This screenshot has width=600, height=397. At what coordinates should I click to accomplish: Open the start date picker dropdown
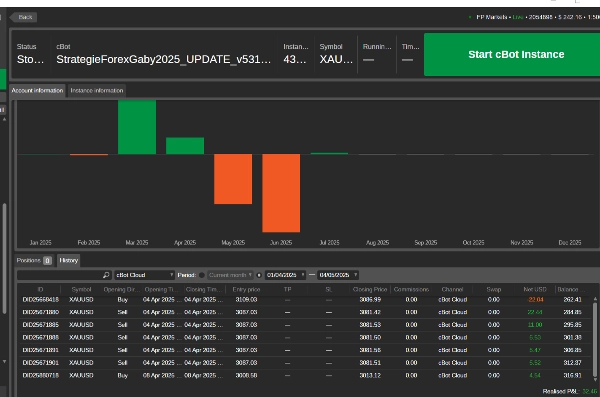(285, 275)
